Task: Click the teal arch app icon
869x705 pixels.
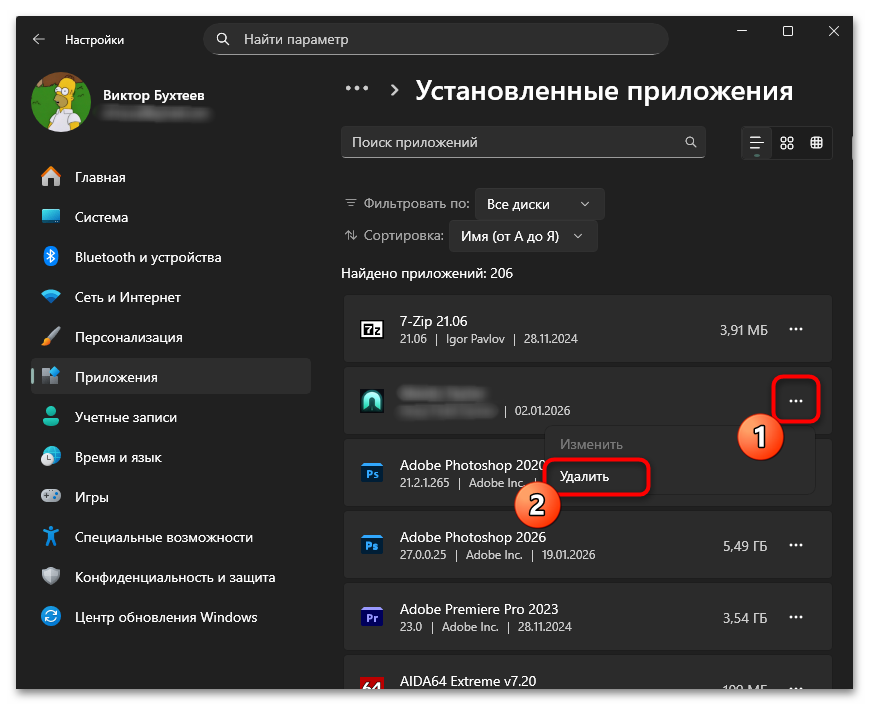Action: [x=372, y=401]
